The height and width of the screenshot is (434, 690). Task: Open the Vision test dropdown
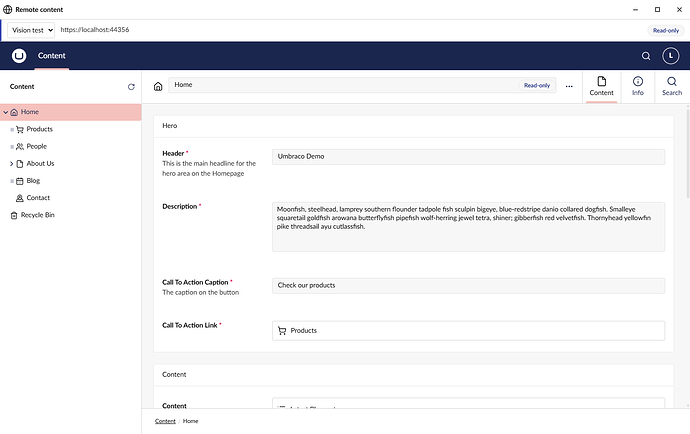click(31, 30)
